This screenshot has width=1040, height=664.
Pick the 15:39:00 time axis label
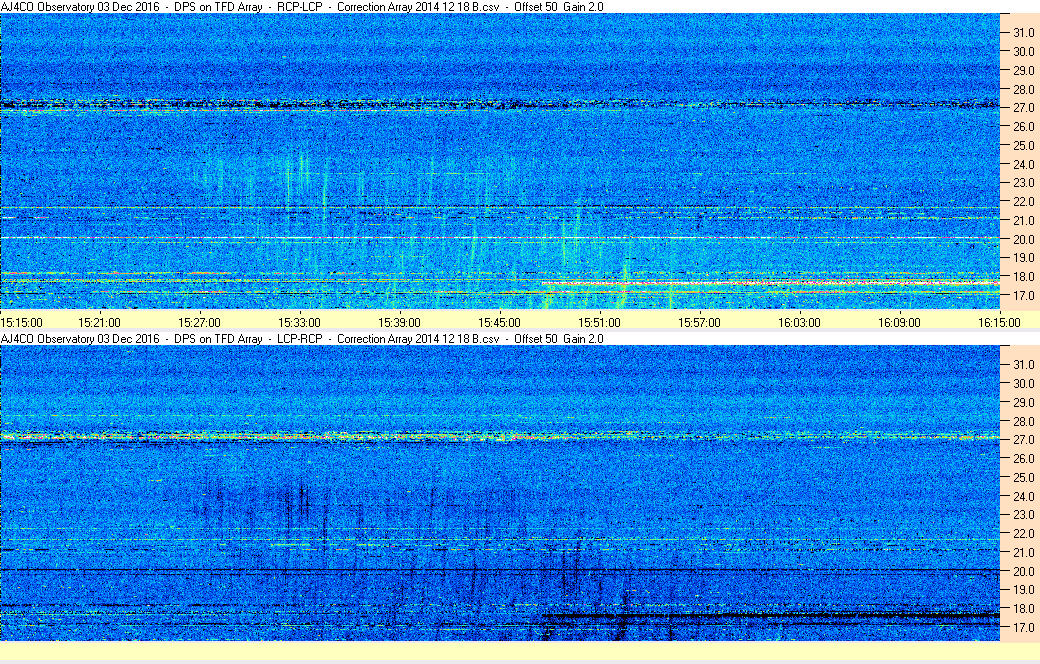tap(399, 322)
